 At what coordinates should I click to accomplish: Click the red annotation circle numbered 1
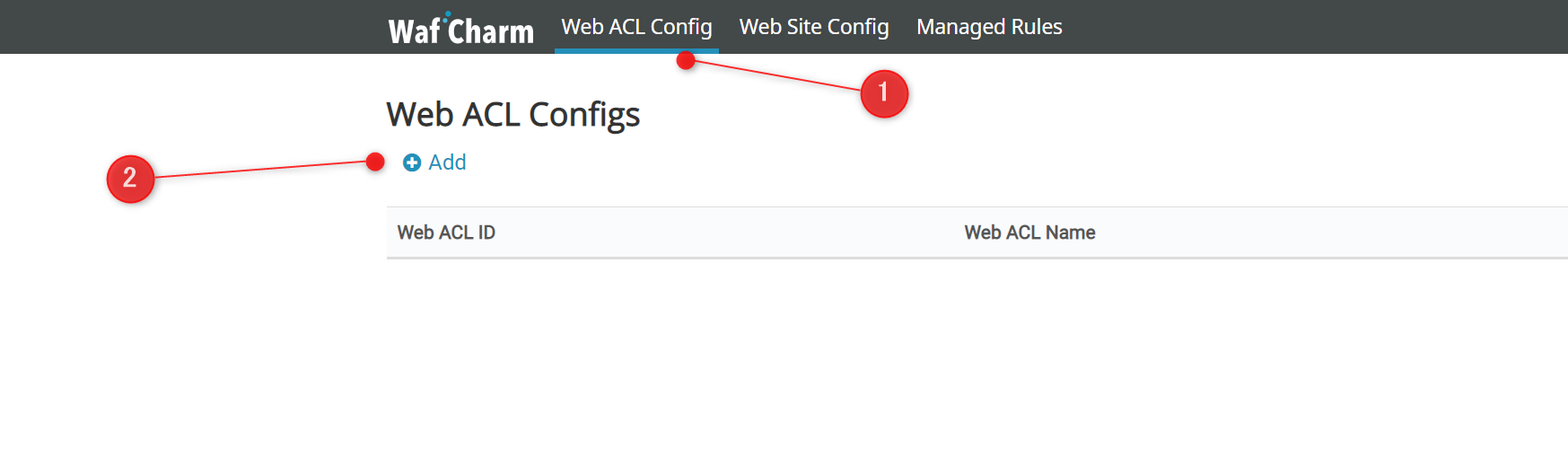click(x=884, y=93)
